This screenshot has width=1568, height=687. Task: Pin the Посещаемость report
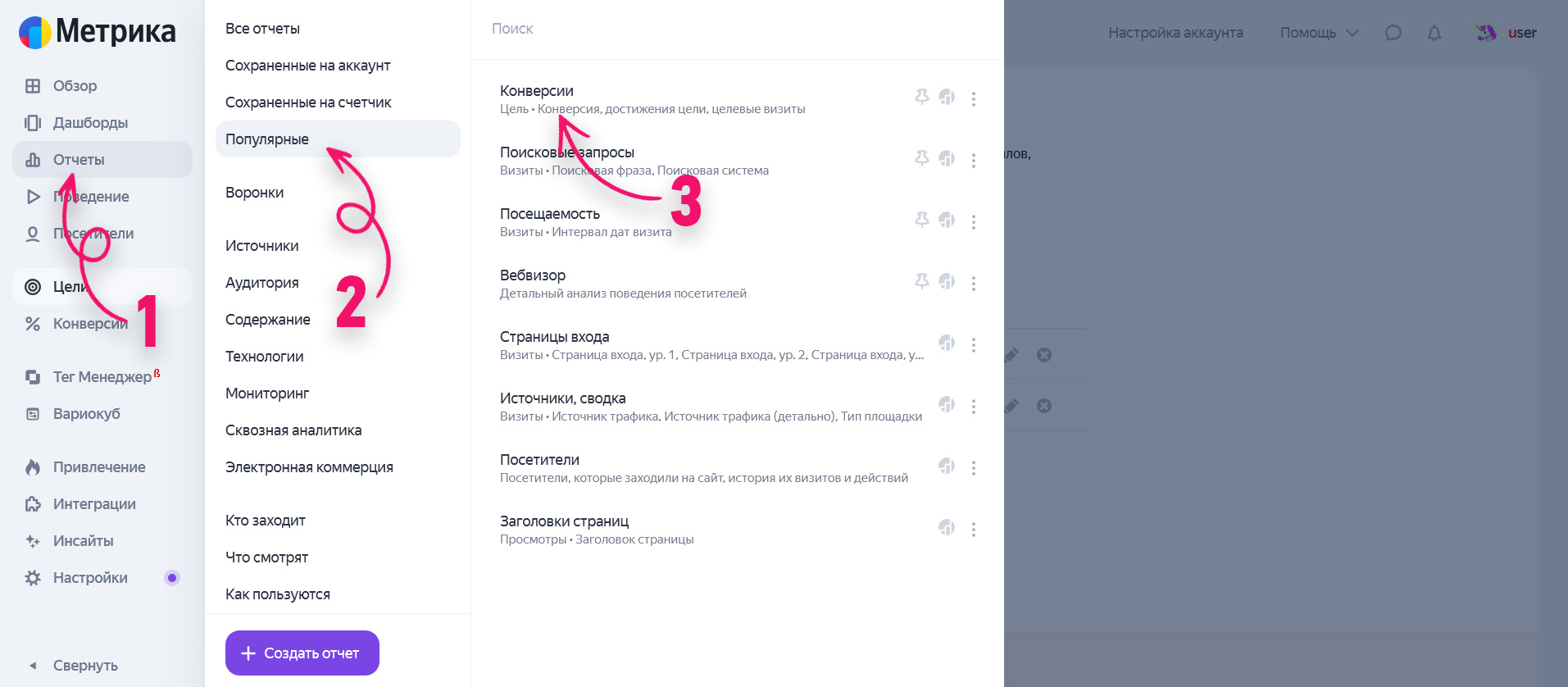click(921, 220)
